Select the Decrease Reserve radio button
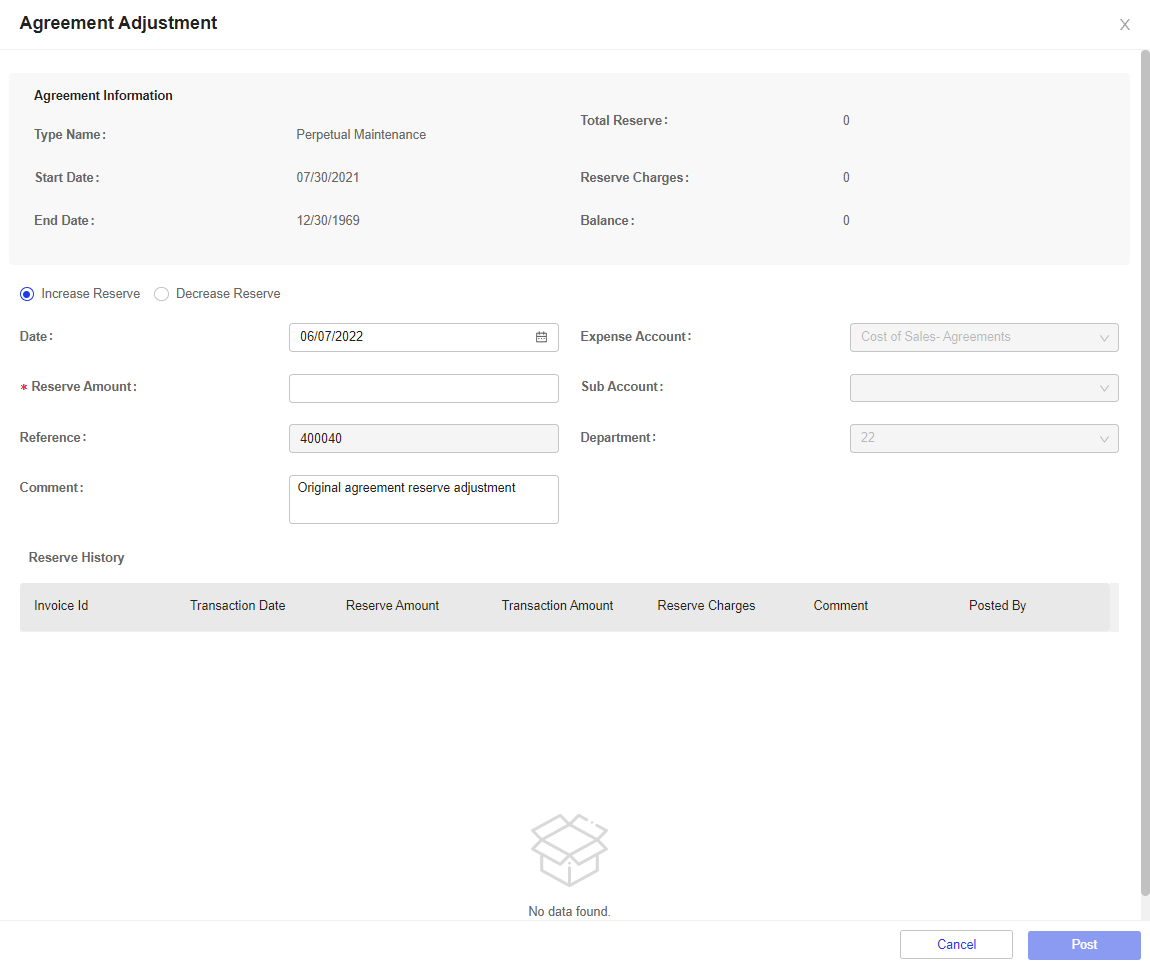This screenshot has width=1150, height=969. (161, 293)
